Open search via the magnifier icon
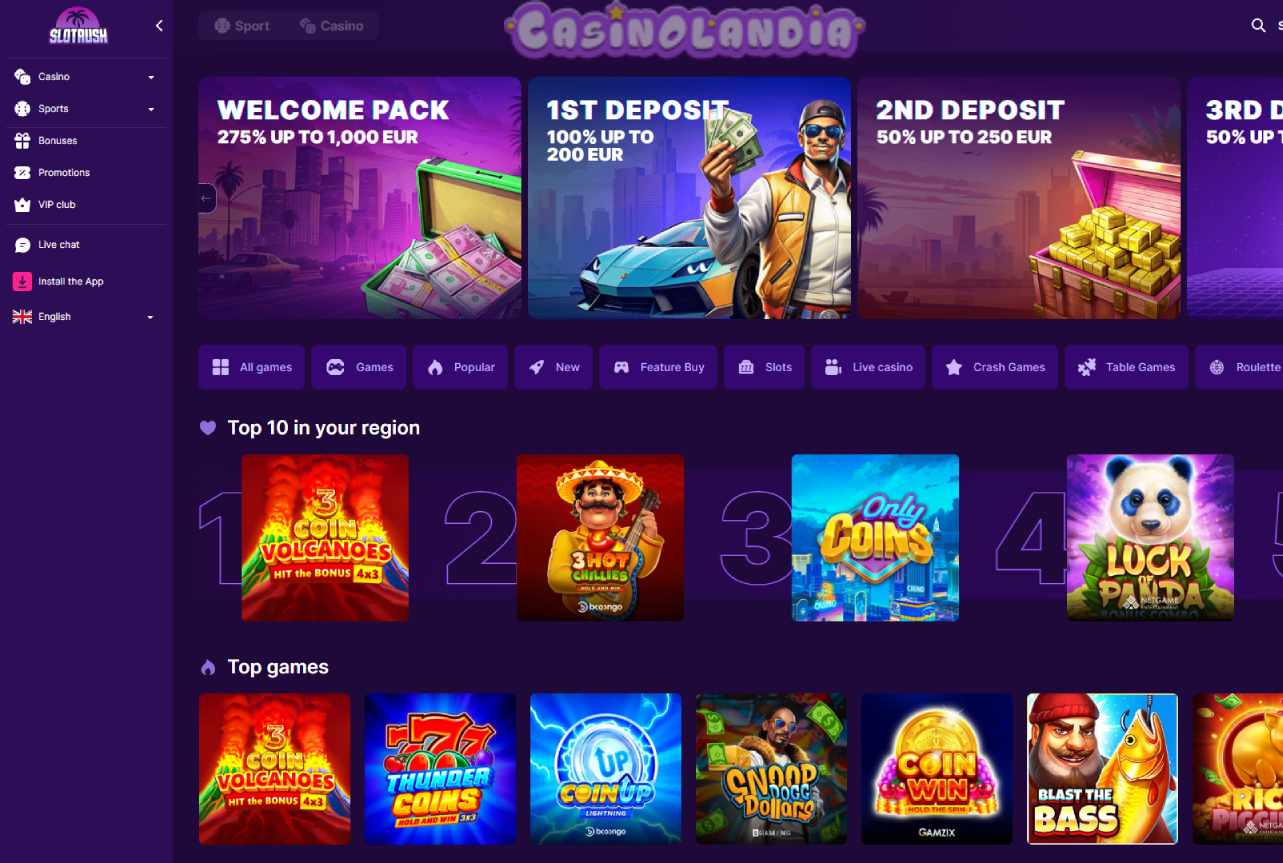Viewport: 1283px width, 863px height. click(x=1258, y=26)
